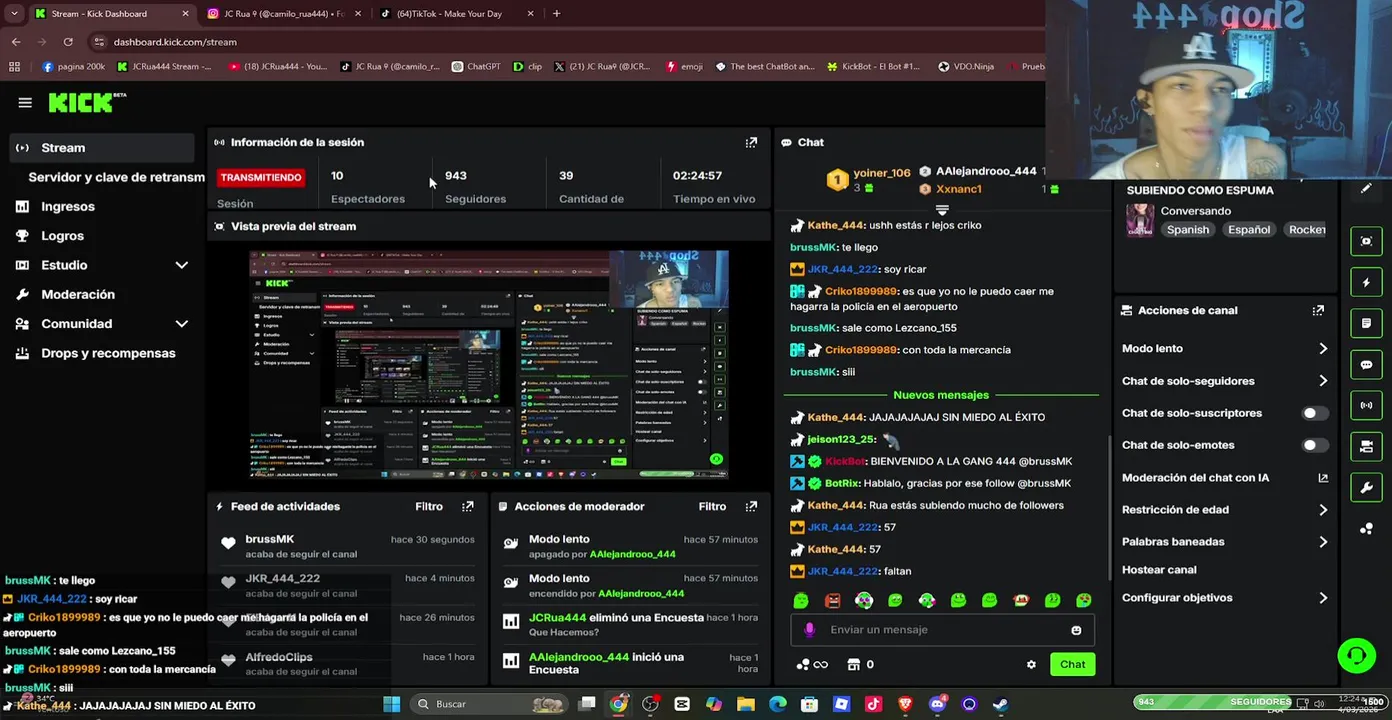Open Moderación del chat con IA link icon
1392x720 pixels.
coord(1323,478)
